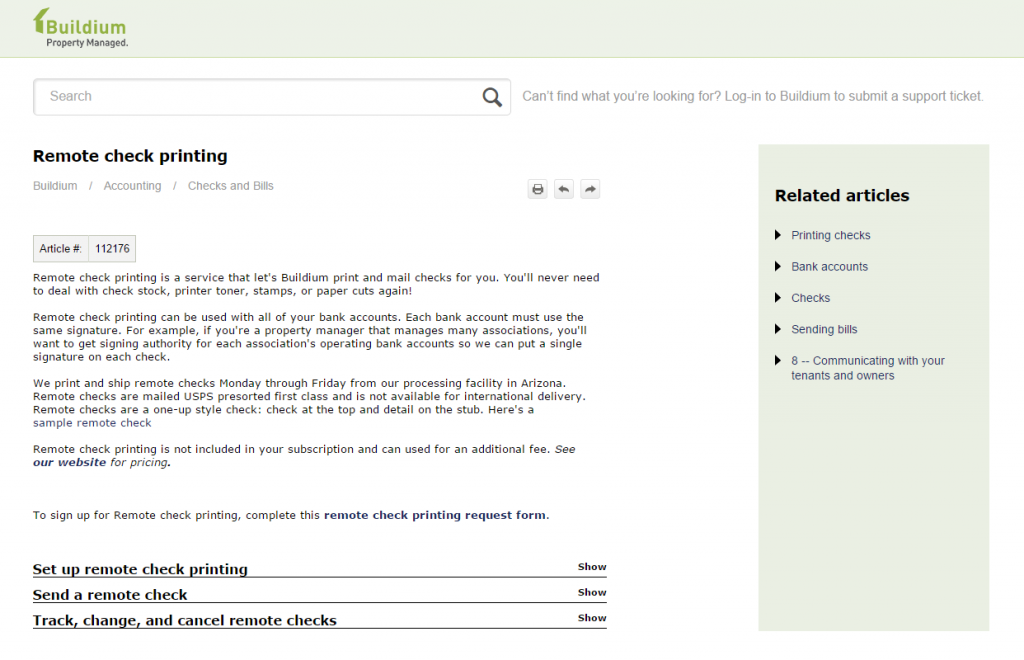The width and height of the screenshot is (1024, 660).
Task: Open the sample remote check link
Action: pyautogui.click(x=92, y=423)
